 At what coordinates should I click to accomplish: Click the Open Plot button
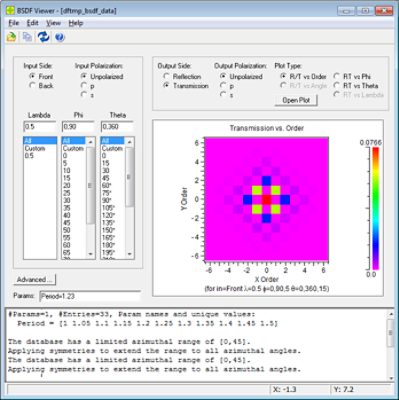pos(296,100)
